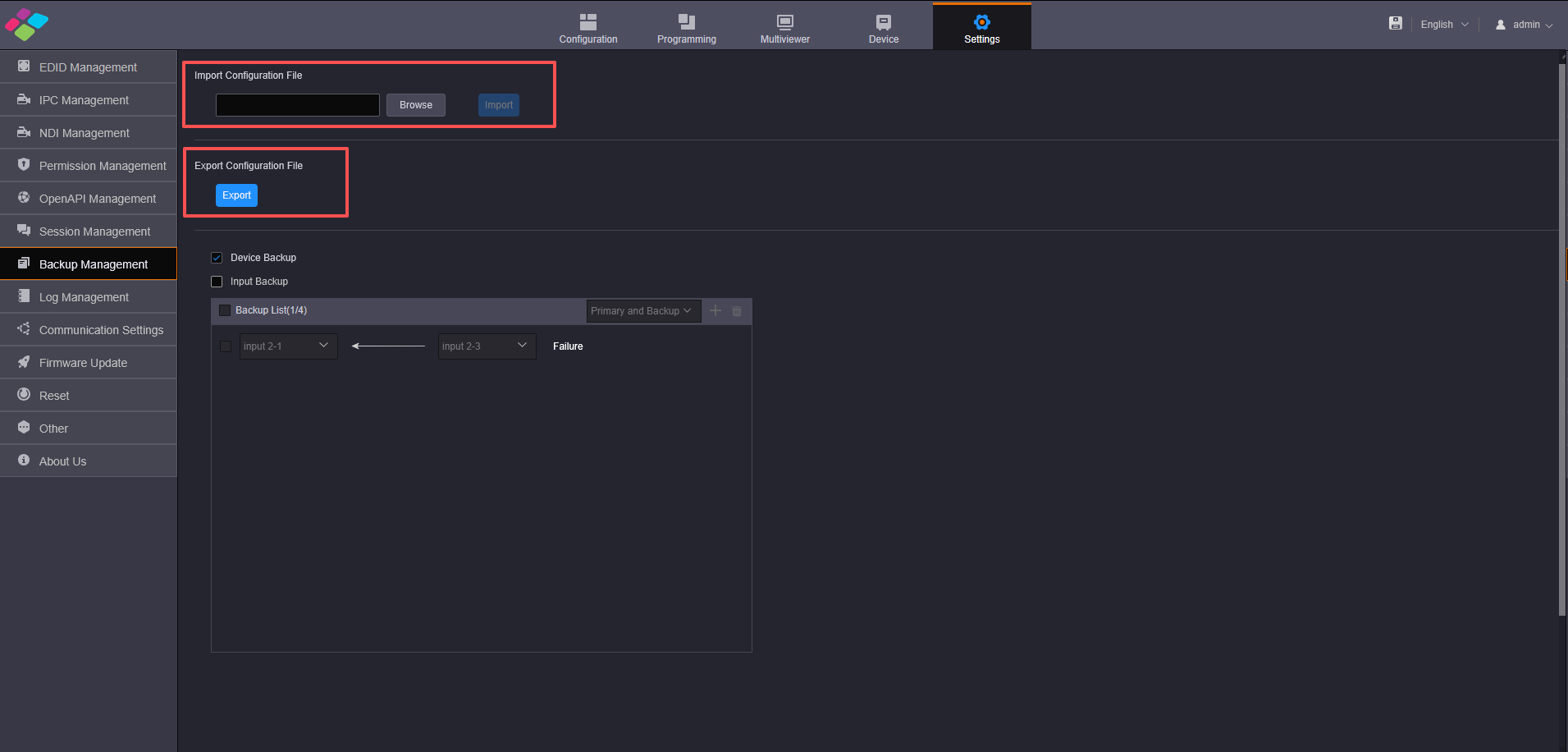Click the Device Backup label text

point(263,258)
